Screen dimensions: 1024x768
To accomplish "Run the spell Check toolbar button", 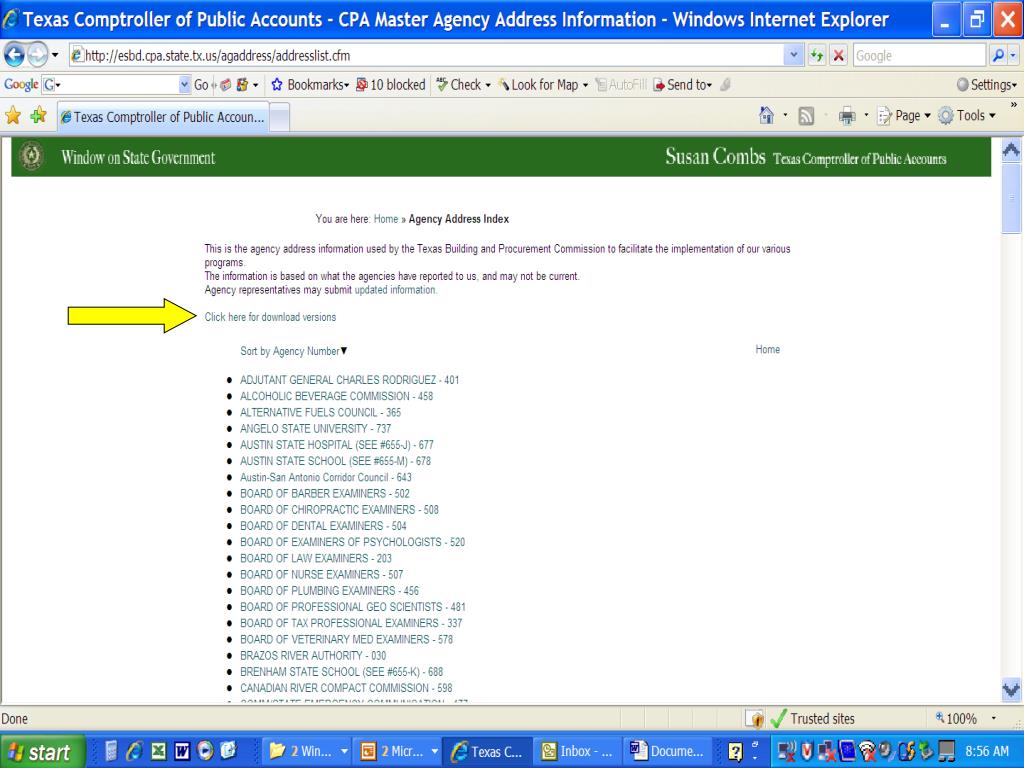I will pyautogui.click(x=463, y=84).
